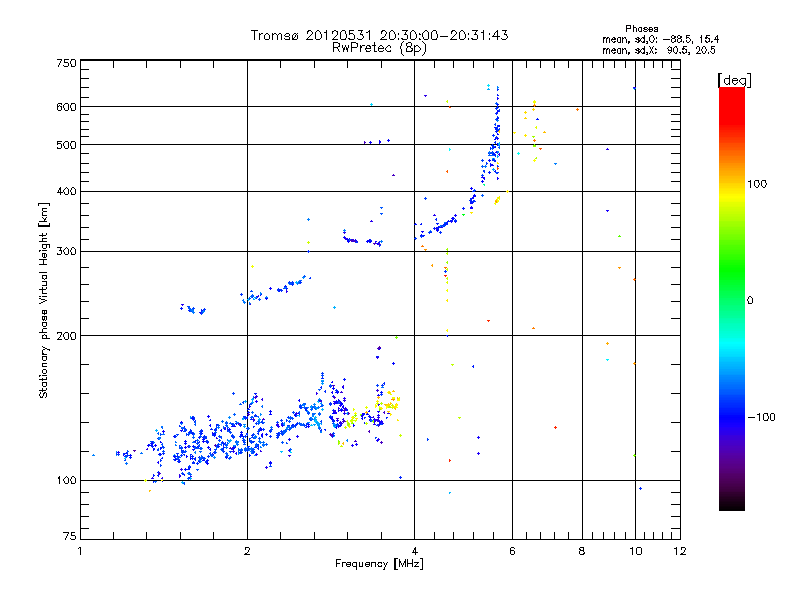The height and width of the screenshot is (600, 800).
Task: Click the x-axis tick label "2"
Action: [247, 552]
